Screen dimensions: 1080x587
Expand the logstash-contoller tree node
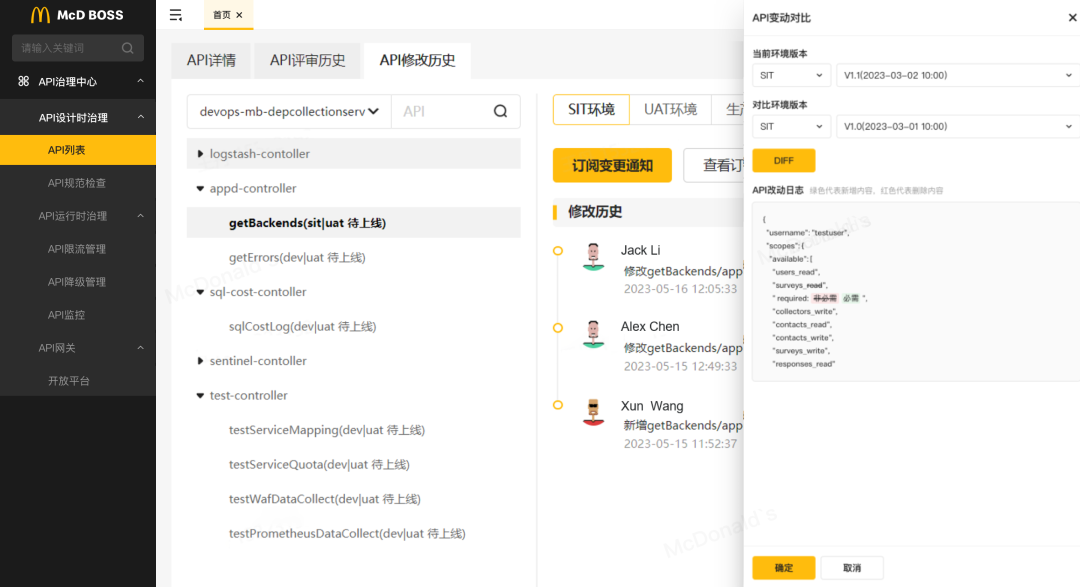200,154
